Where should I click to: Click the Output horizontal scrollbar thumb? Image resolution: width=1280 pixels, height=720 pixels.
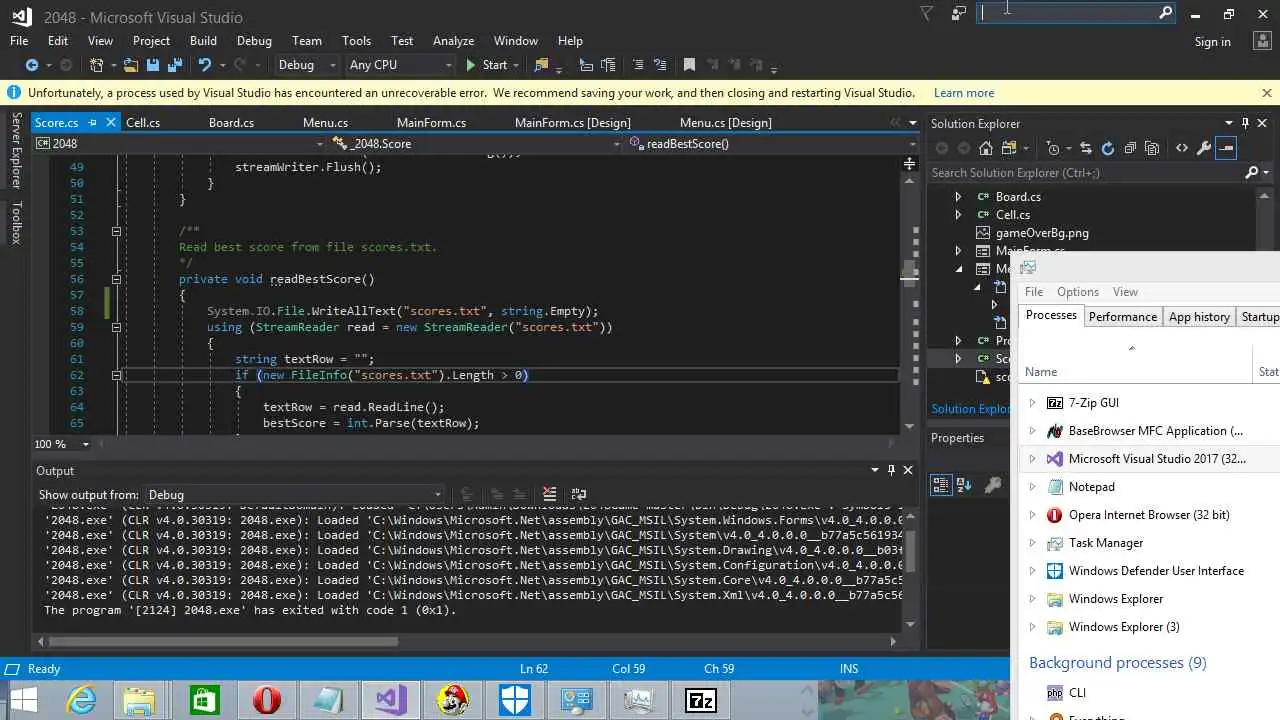click(x=223, y=642)
